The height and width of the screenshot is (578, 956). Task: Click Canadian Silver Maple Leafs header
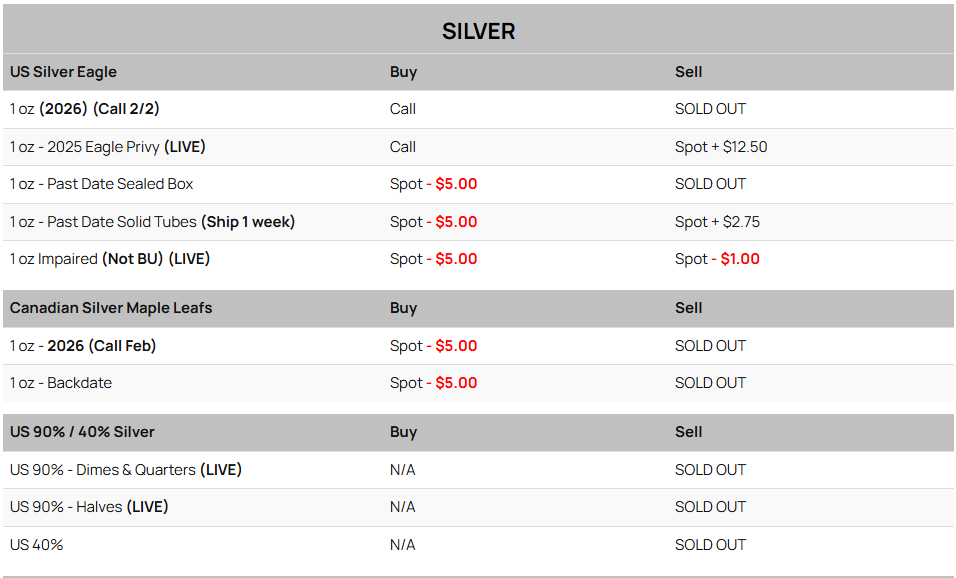click(111, 308)
